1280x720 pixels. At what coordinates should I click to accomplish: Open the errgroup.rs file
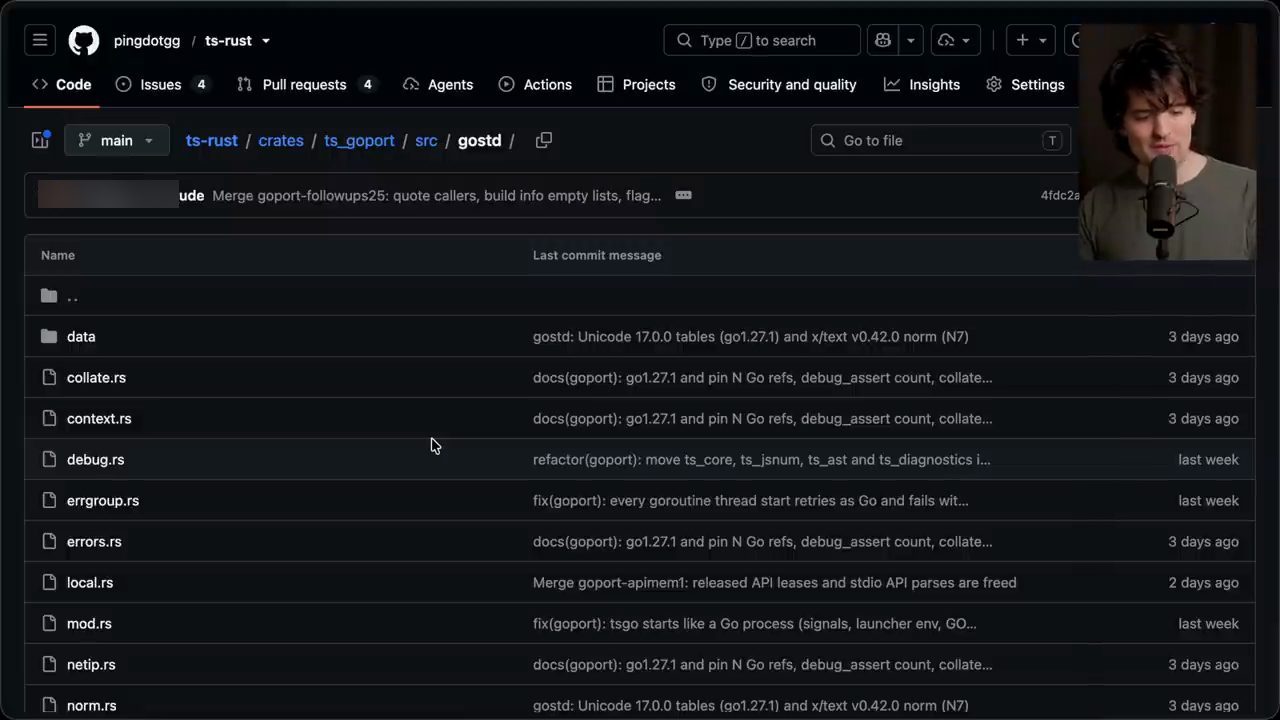click(x=103, y=500)
